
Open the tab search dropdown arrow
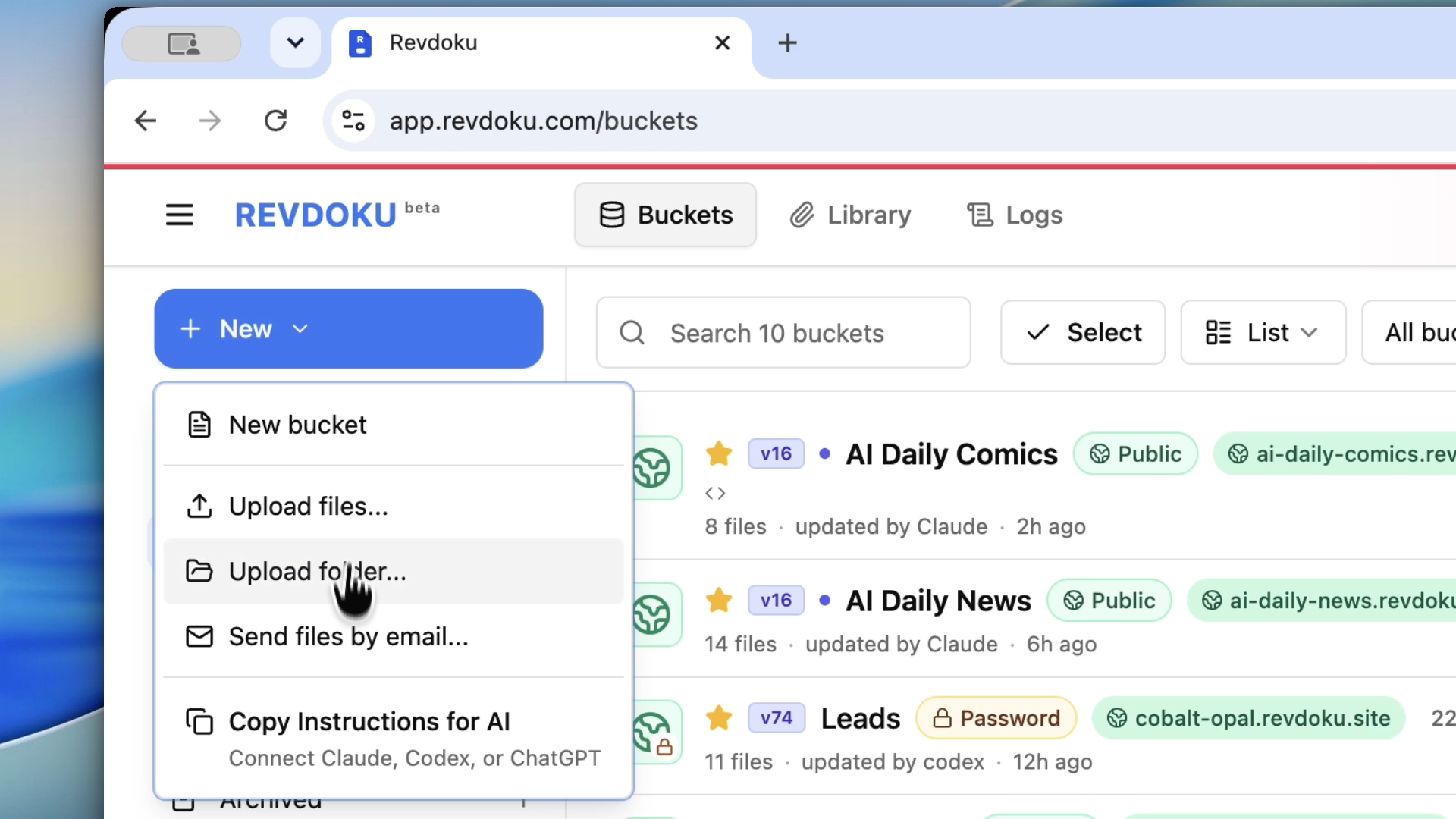coord(296,42)
